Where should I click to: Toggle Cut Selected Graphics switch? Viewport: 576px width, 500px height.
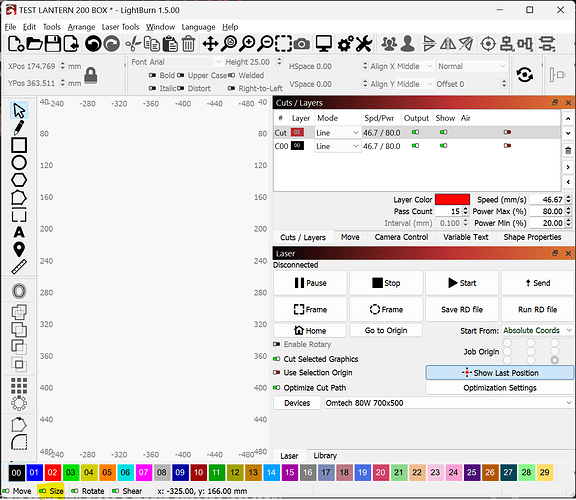point(277,359)
